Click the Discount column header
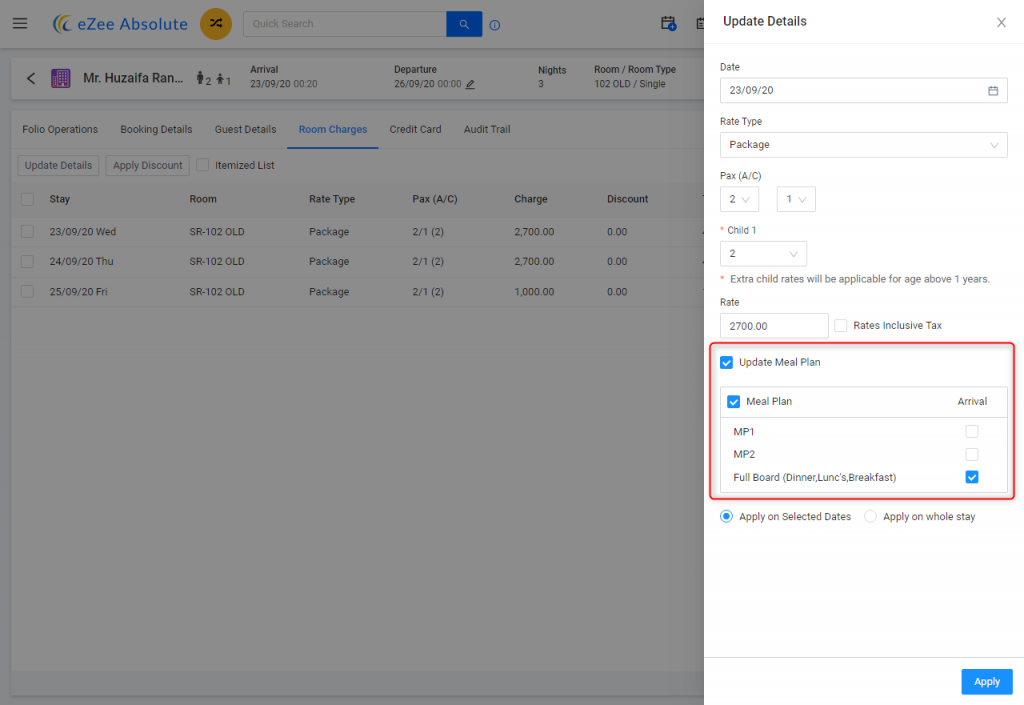Image resolution: width=1024 pixels, height=705 pixels. click(628, 199)
